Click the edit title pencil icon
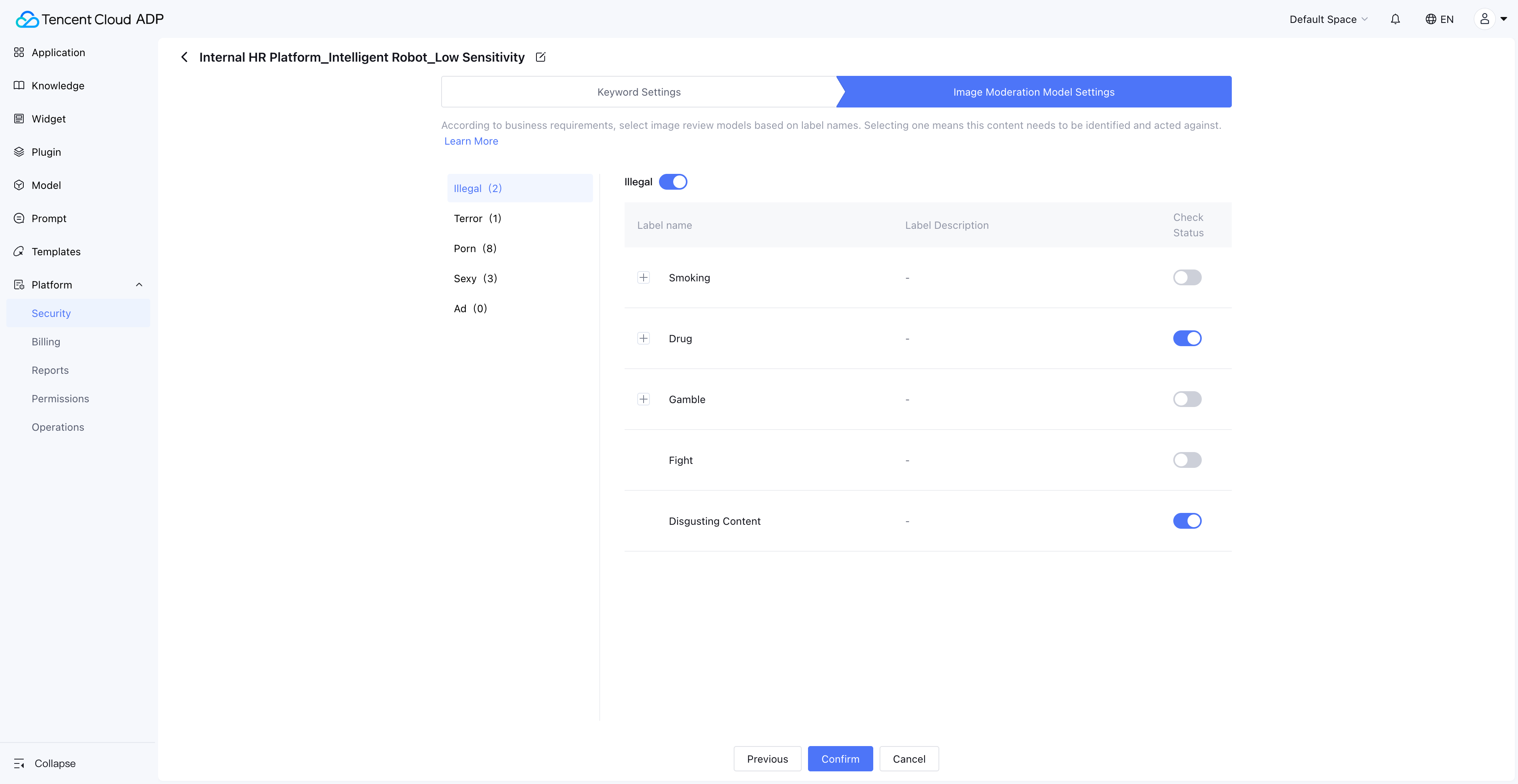This screenshot has width=1518, height=784. pyautogui.click(x=540, y=57)
